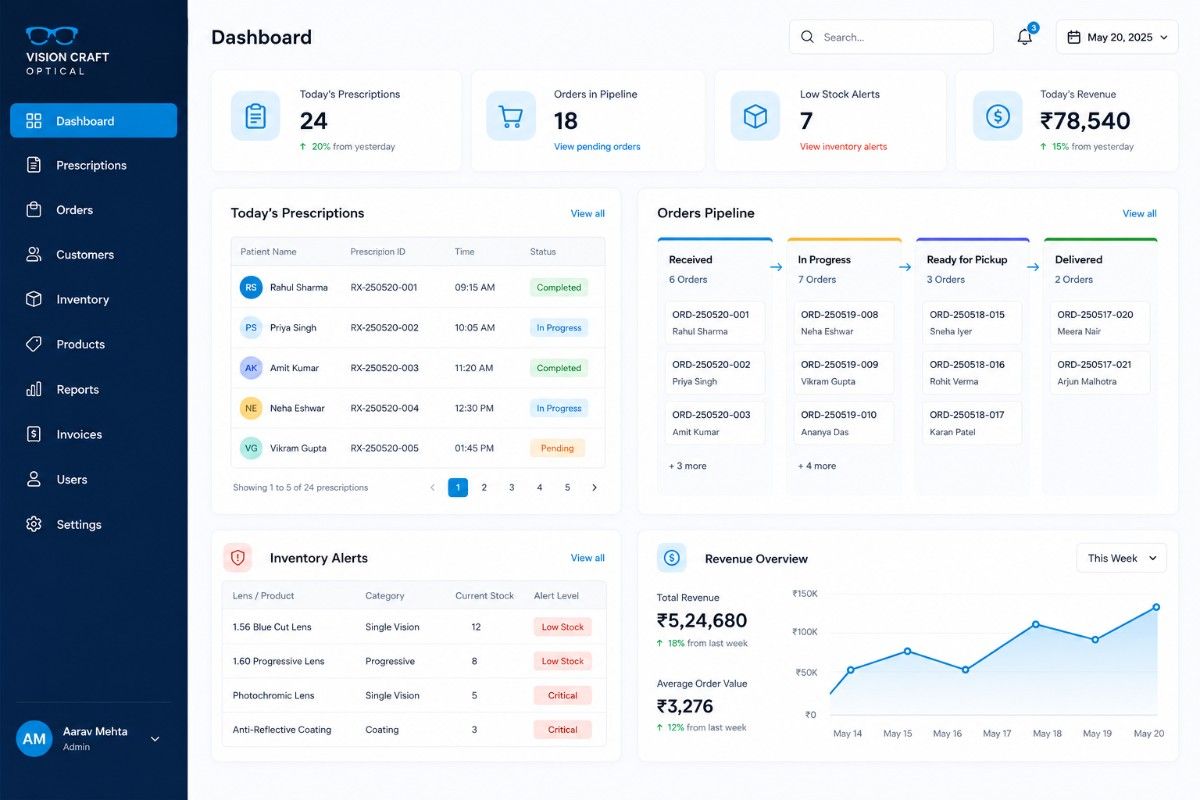Screen dimensions: 1200x800
Task: Open notifications via the bell icon
Action: point(1024,37)
